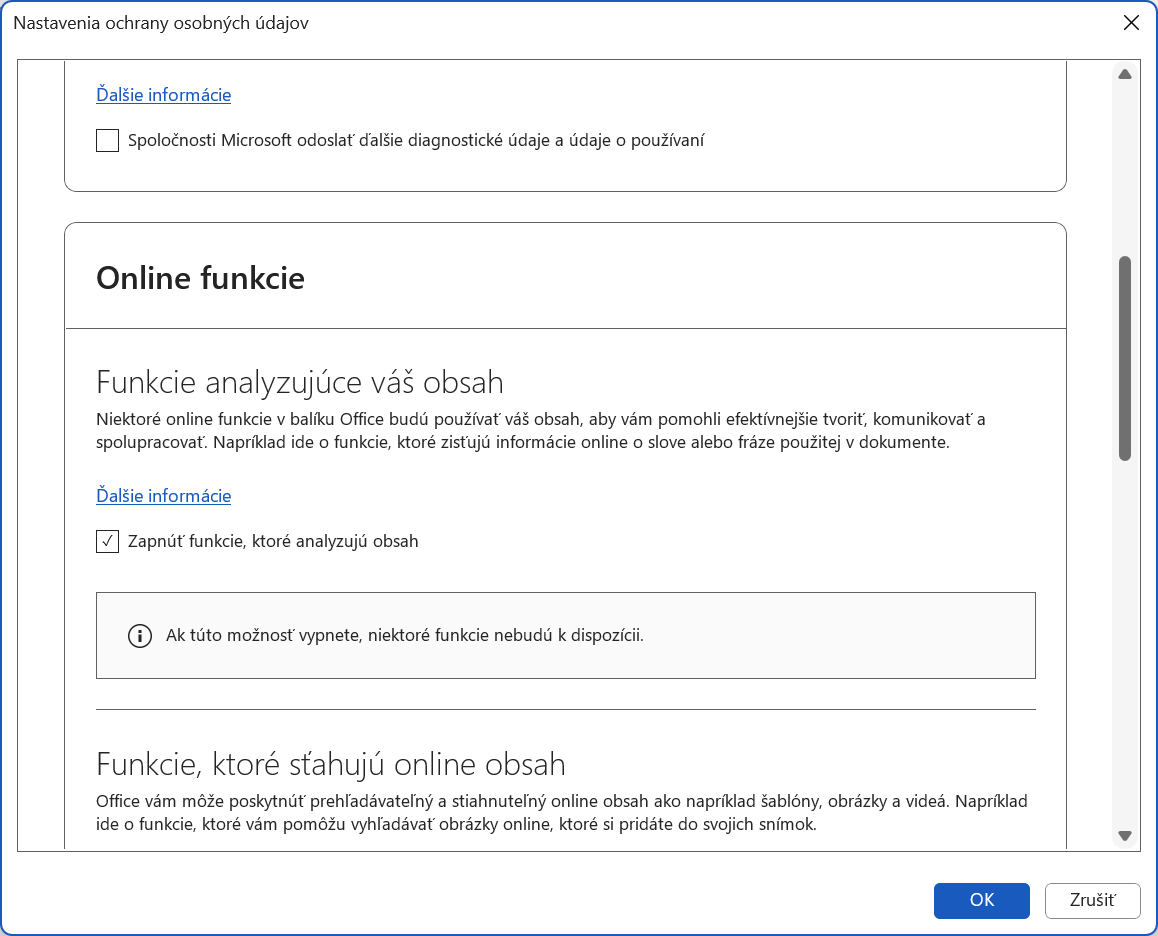1158x936 pixels.
Task: Click the Online funkcie section heading
Action: click(x=200, y=277)
